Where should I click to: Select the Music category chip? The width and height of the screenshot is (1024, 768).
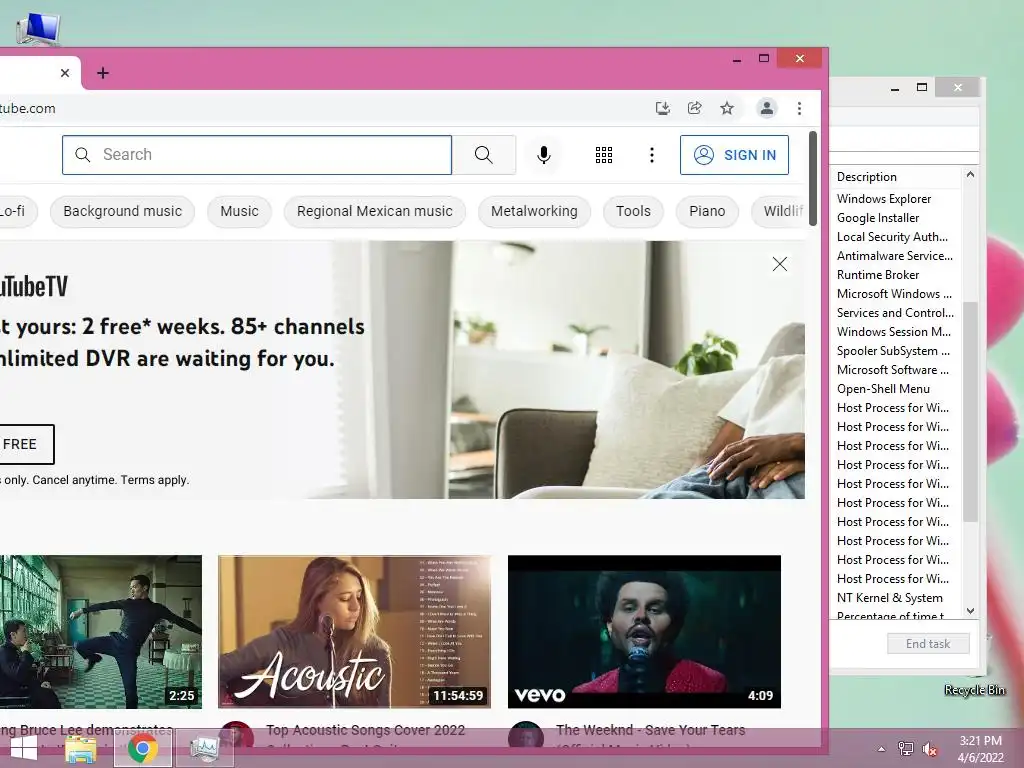(x=239, y=212)
